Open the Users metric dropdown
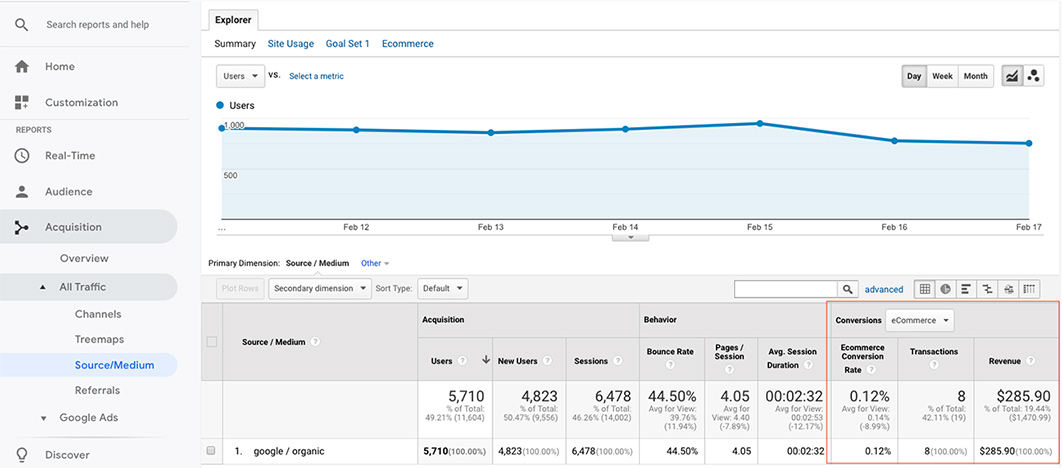Screen dimensions: 1062x468 click(x=240, y=76)
